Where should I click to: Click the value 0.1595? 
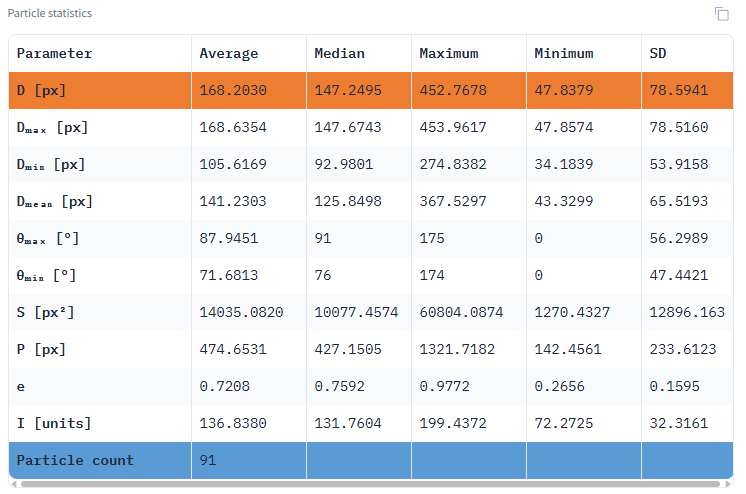click(675, 386)
